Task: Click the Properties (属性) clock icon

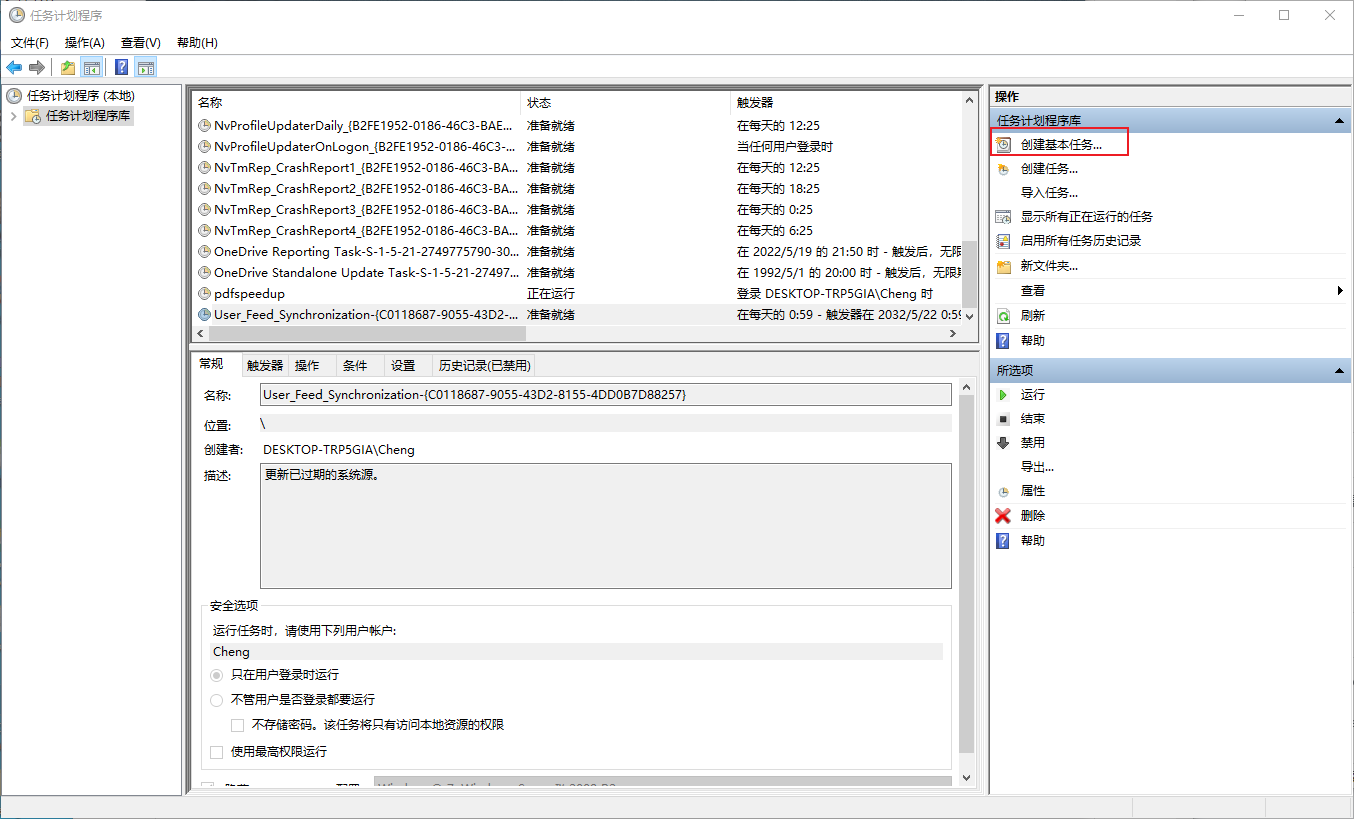Action: (1003, 492)
